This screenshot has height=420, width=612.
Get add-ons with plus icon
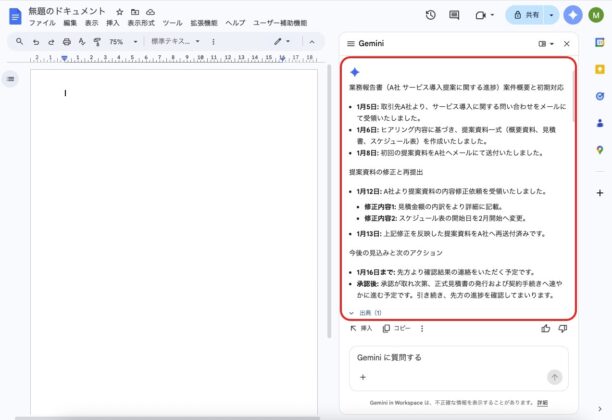(x=600, y=193)
